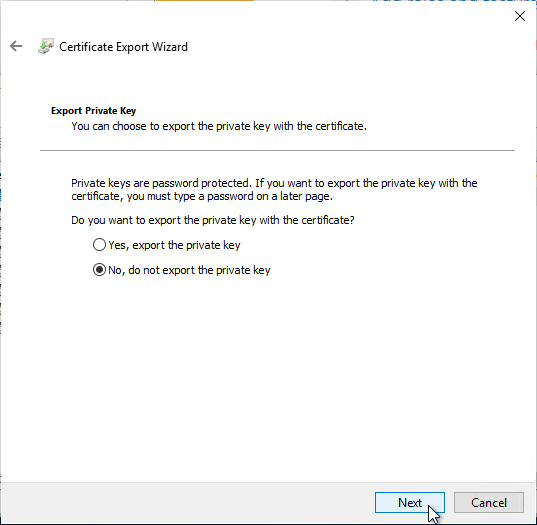This screenshot has width=537, height=525.
Task: Click the 'You can choose to export' subtitle
Action: 219,126
